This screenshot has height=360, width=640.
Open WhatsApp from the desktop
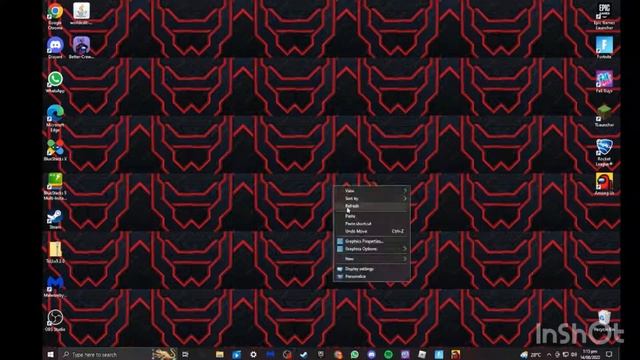pos(55,82)
